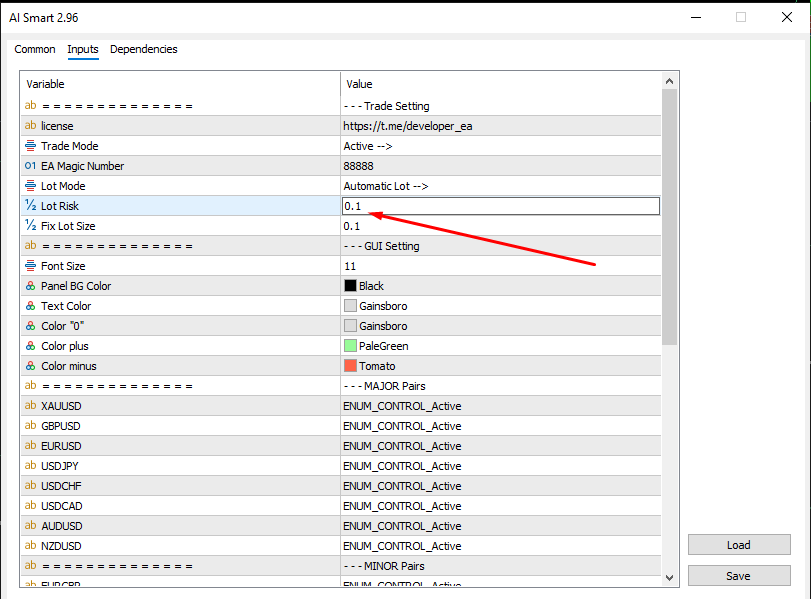Click the Load button

pyautogui.click(x=739, y=545)
